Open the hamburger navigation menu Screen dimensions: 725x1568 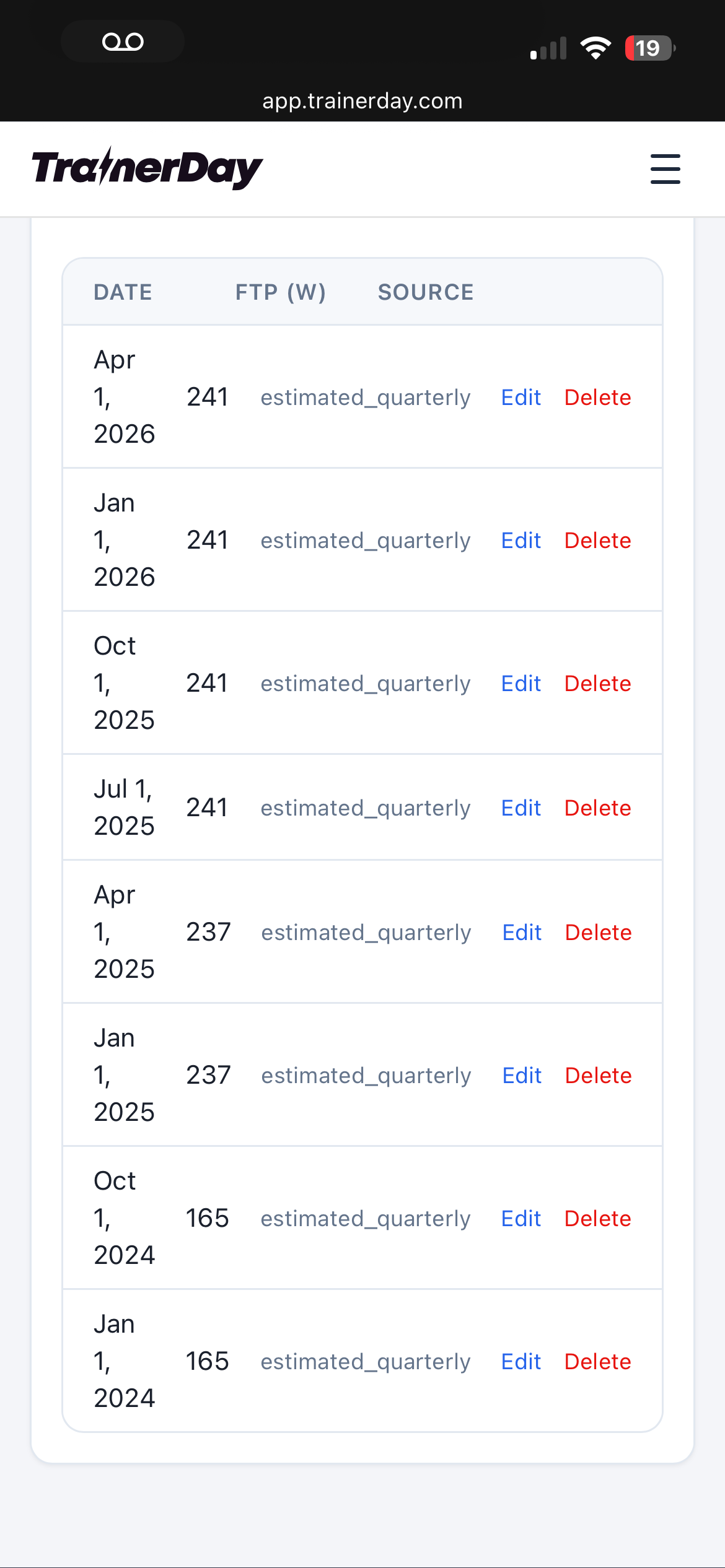(665, 169)
